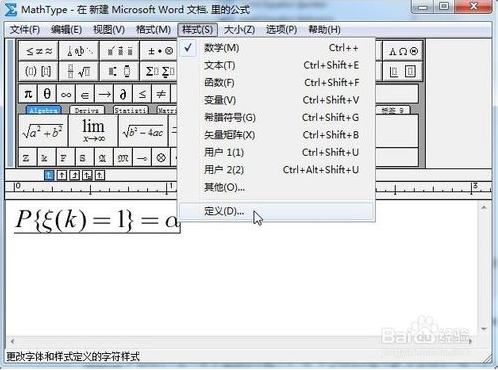Open the summation templates palette
The height and width of the screenshot is (370, 498).
tap(159, 71)
